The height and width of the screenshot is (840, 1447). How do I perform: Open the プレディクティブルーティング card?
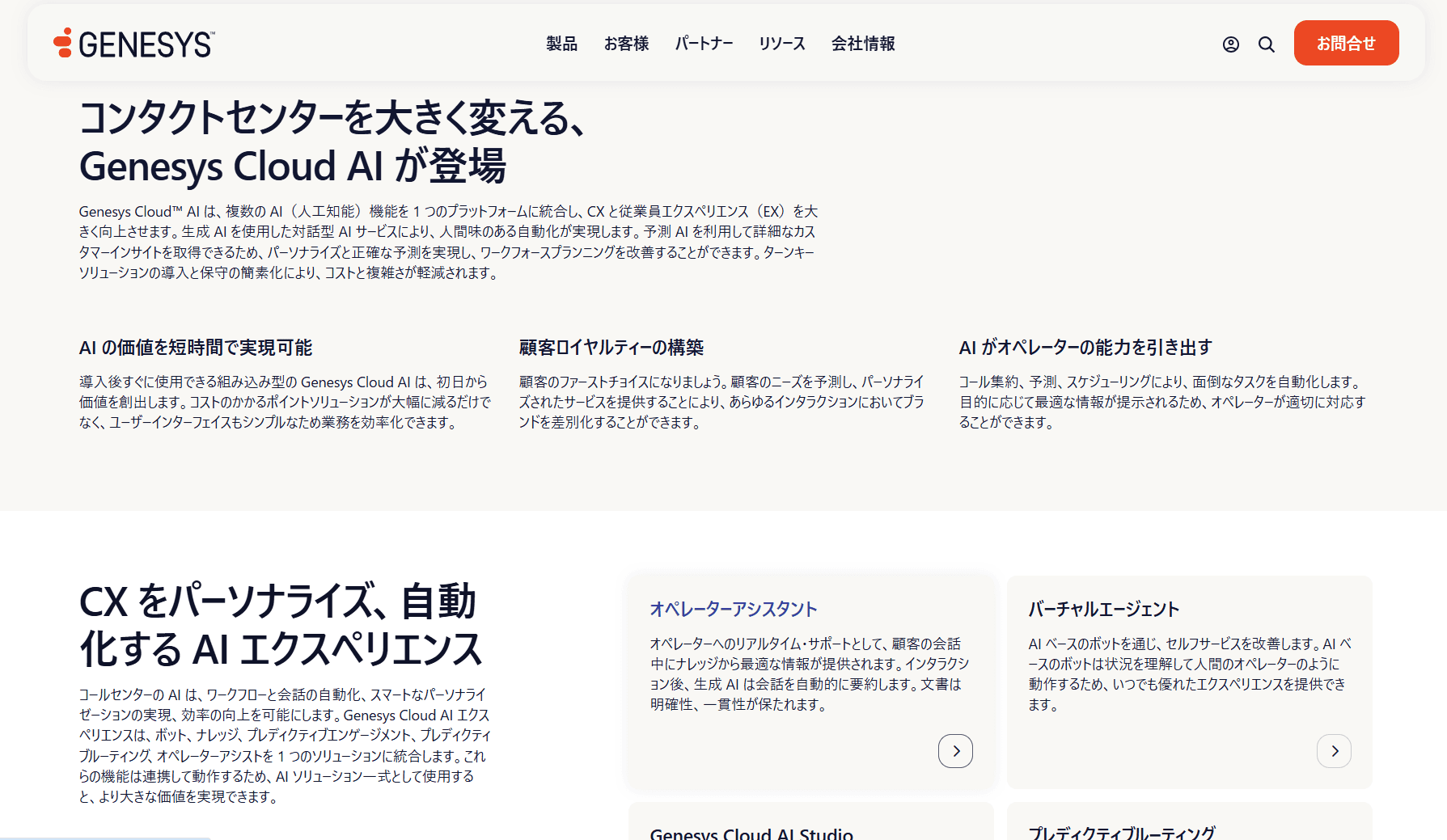pos(1190,821)
